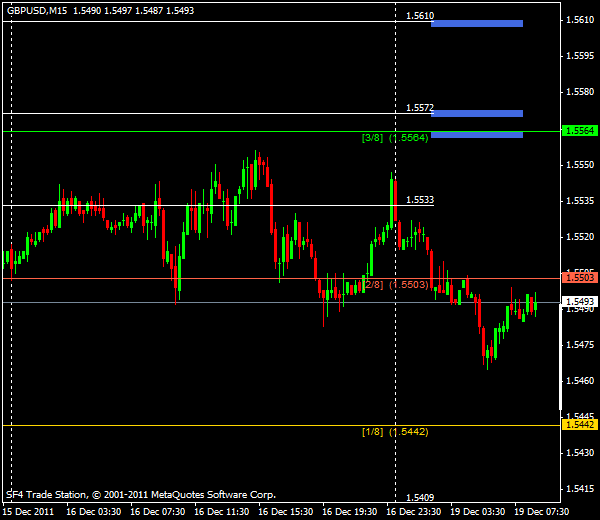Image resolution: width=600 pixels, height=520 pixels.
Task: Click the 1.5460 value on price scale
Action: (580, 381)
